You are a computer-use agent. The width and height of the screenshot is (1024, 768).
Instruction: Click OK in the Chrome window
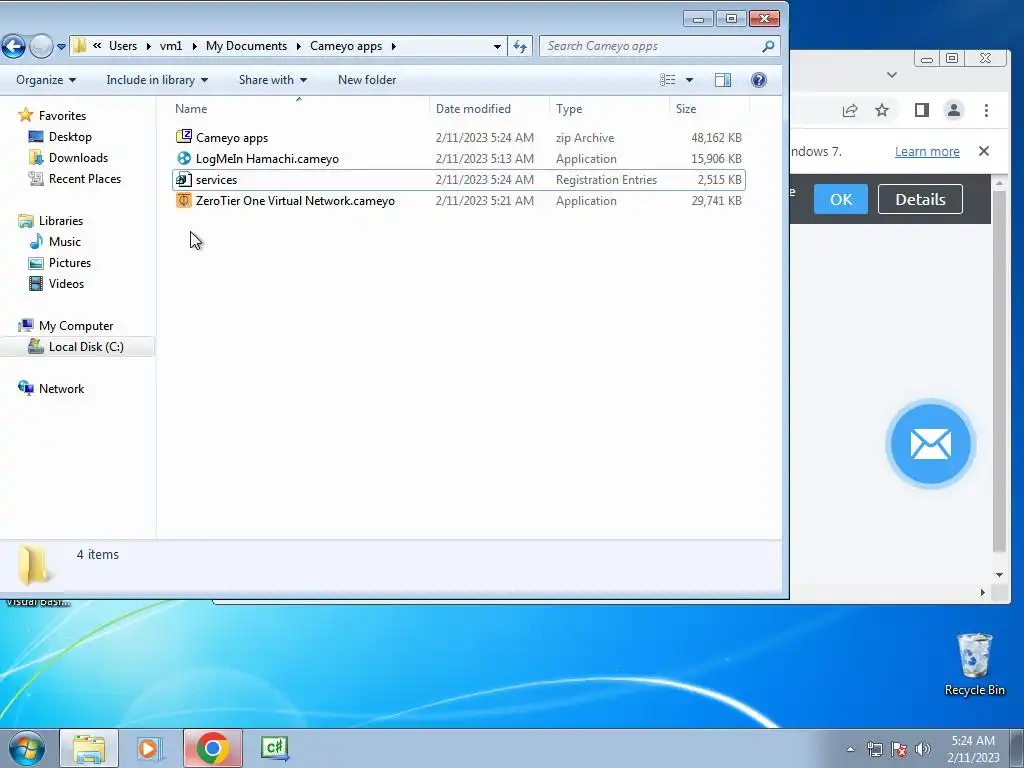[x=840, y=199]
